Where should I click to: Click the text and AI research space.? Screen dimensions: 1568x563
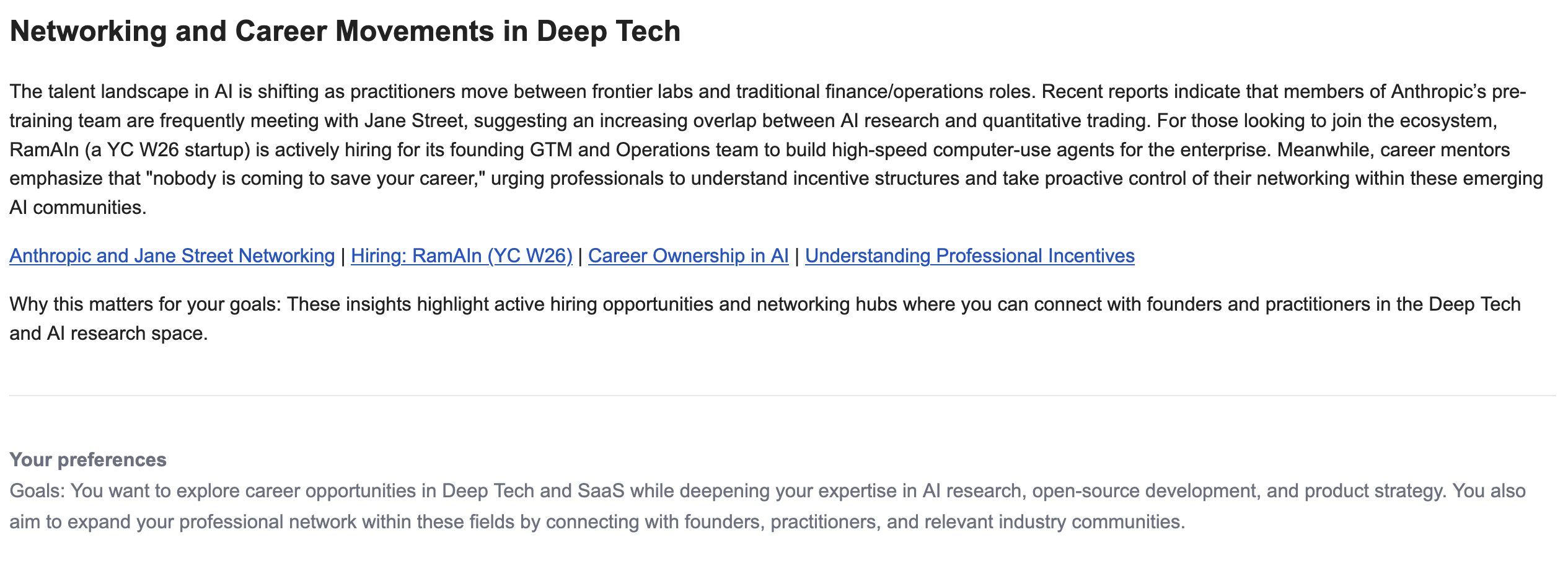click(x=108, y=333)
